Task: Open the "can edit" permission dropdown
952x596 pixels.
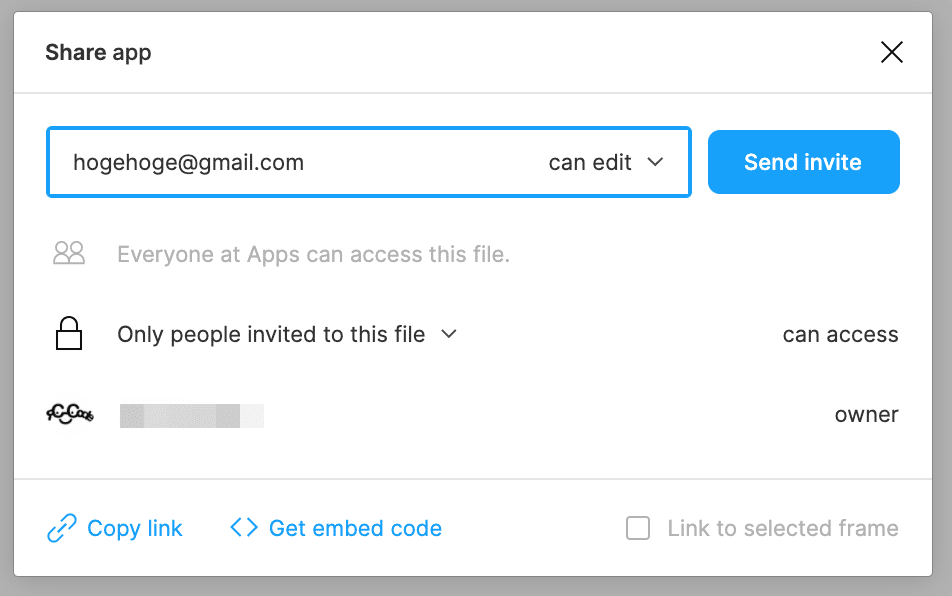Action: pos(604,162)
